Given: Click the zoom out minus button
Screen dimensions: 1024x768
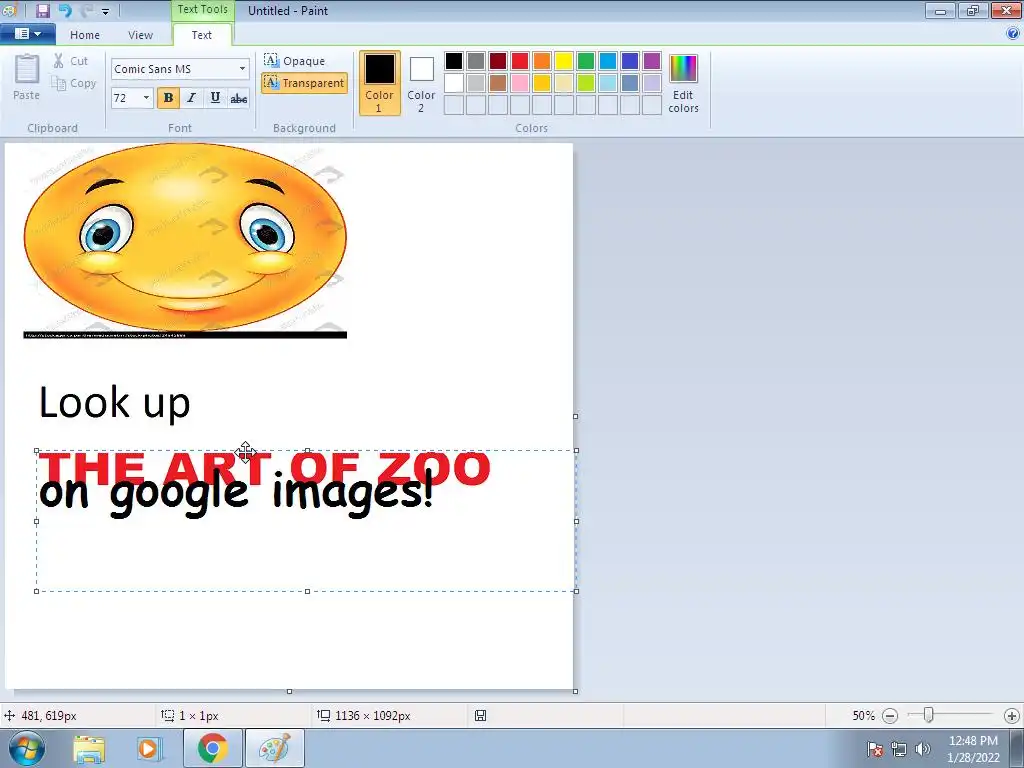Looking at the screenshot, I should [x=889, y=716].
